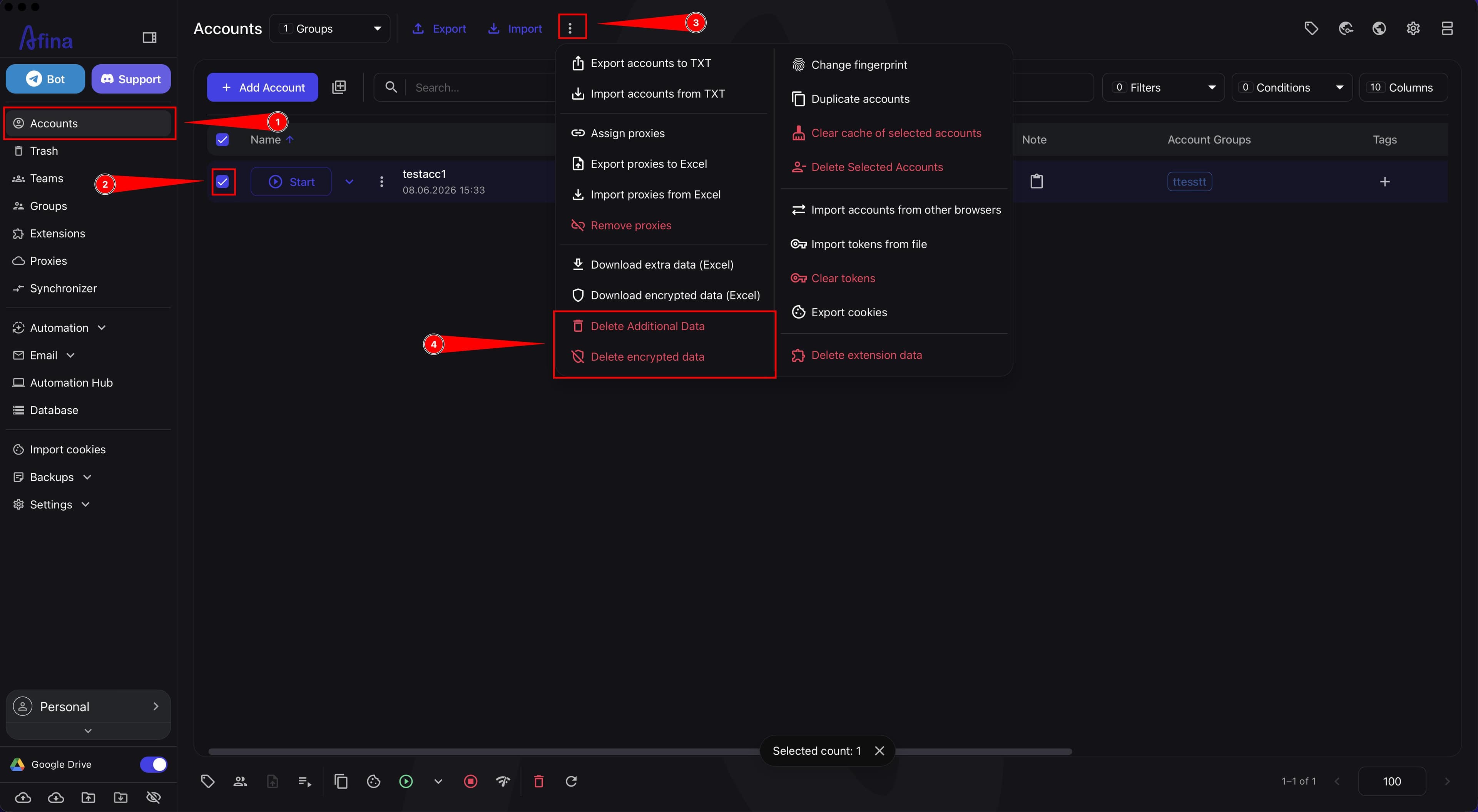Click the horizontal scrollbar of accounts table
The width and height of the screenshot is (1478, 812).
tap(640, 751)
